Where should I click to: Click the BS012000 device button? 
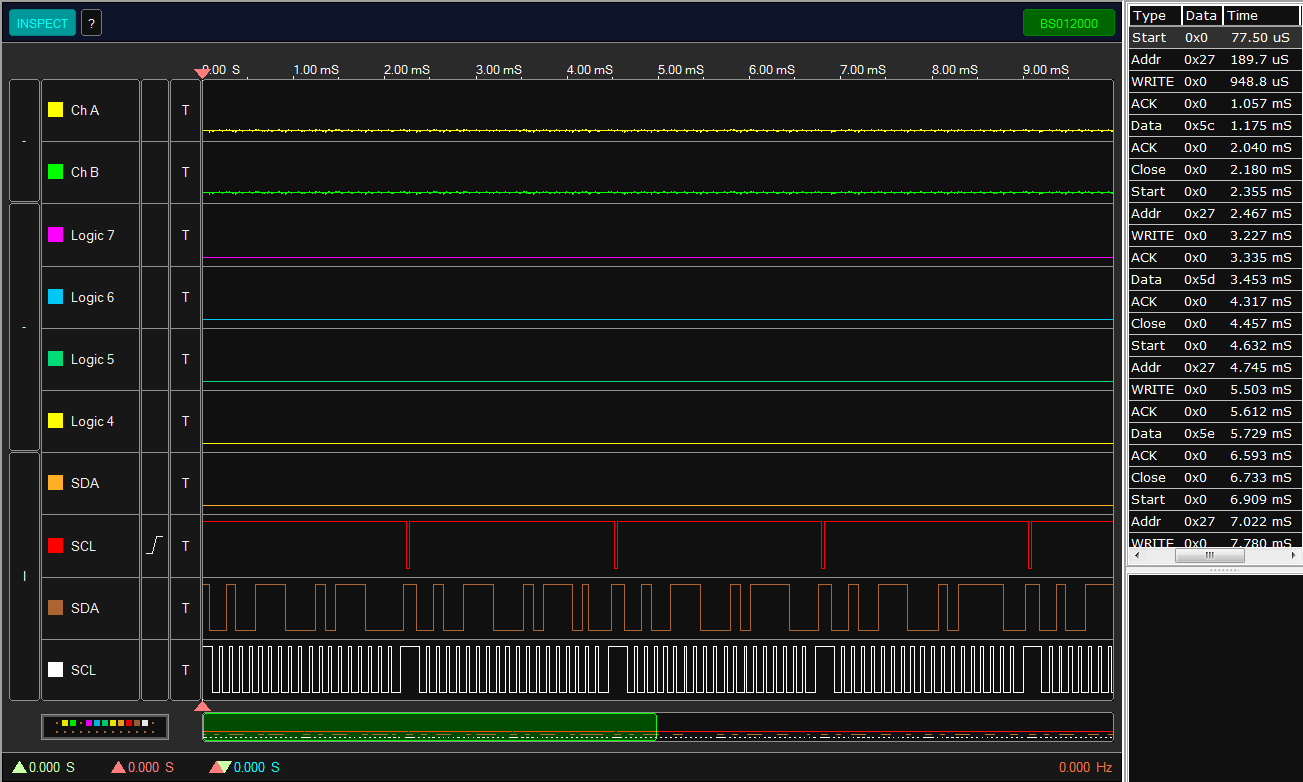pos(1068,23)
